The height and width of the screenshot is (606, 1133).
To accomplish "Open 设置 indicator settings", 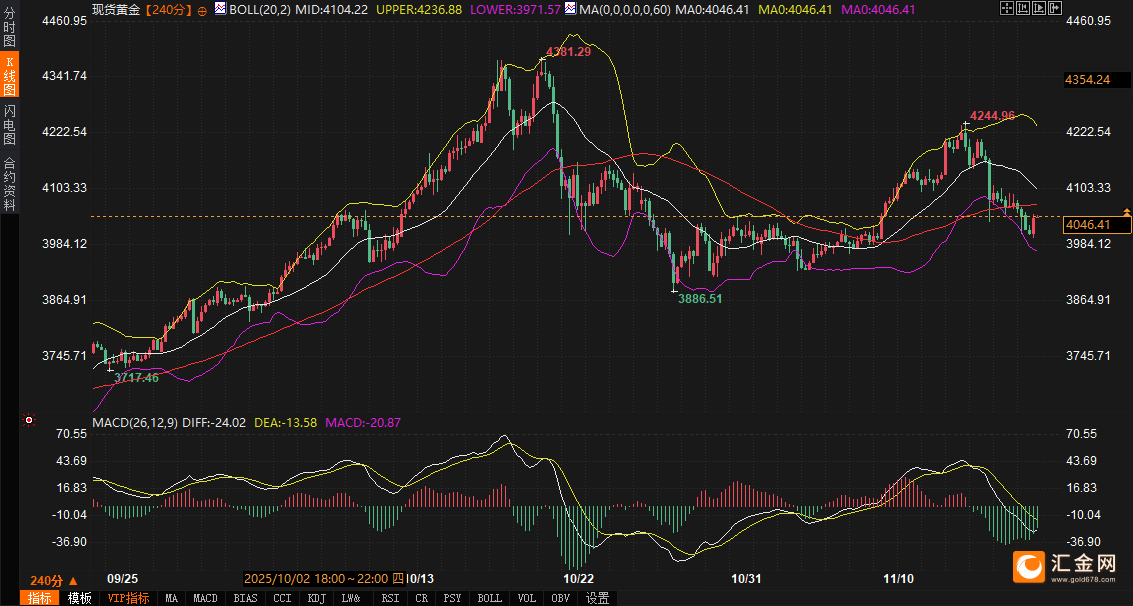I will (598, 598).
